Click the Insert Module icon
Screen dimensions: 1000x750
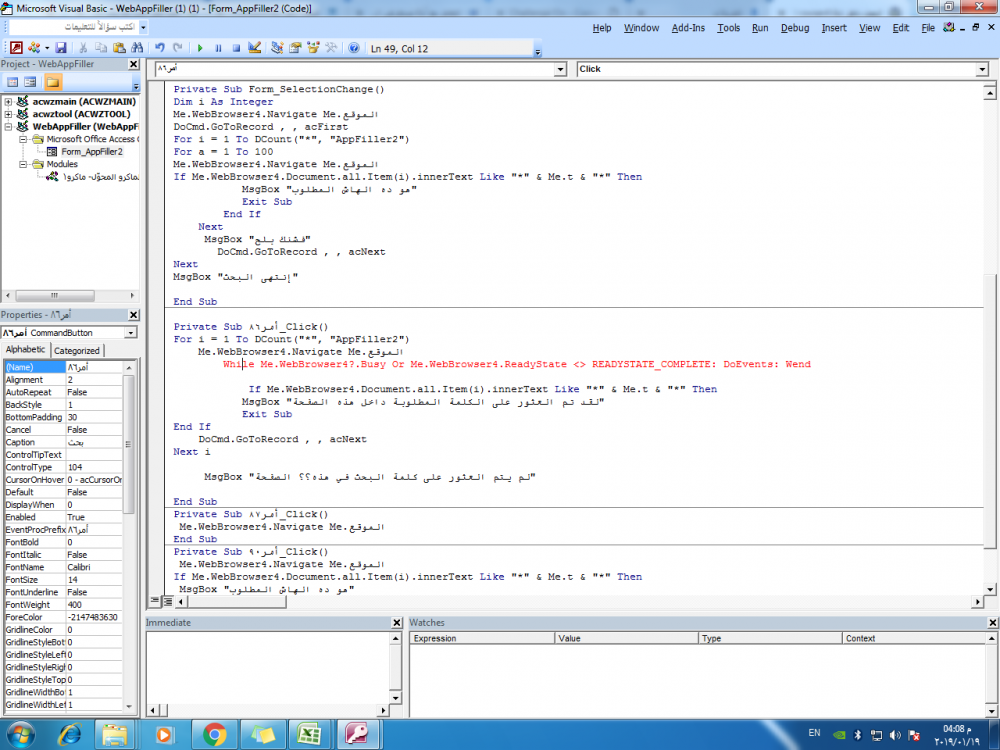click(x=34, y=48)
